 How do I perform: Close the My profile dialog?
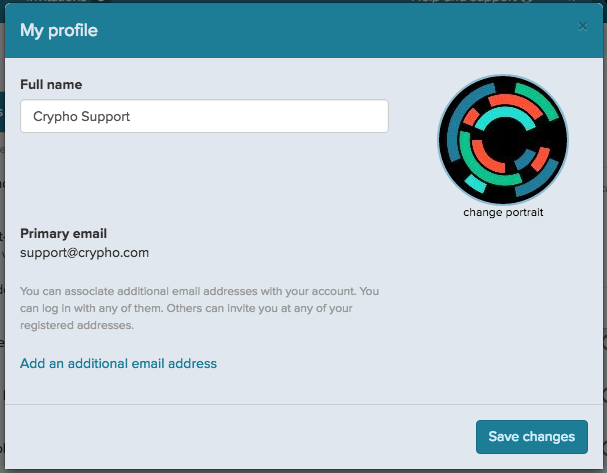582,26
